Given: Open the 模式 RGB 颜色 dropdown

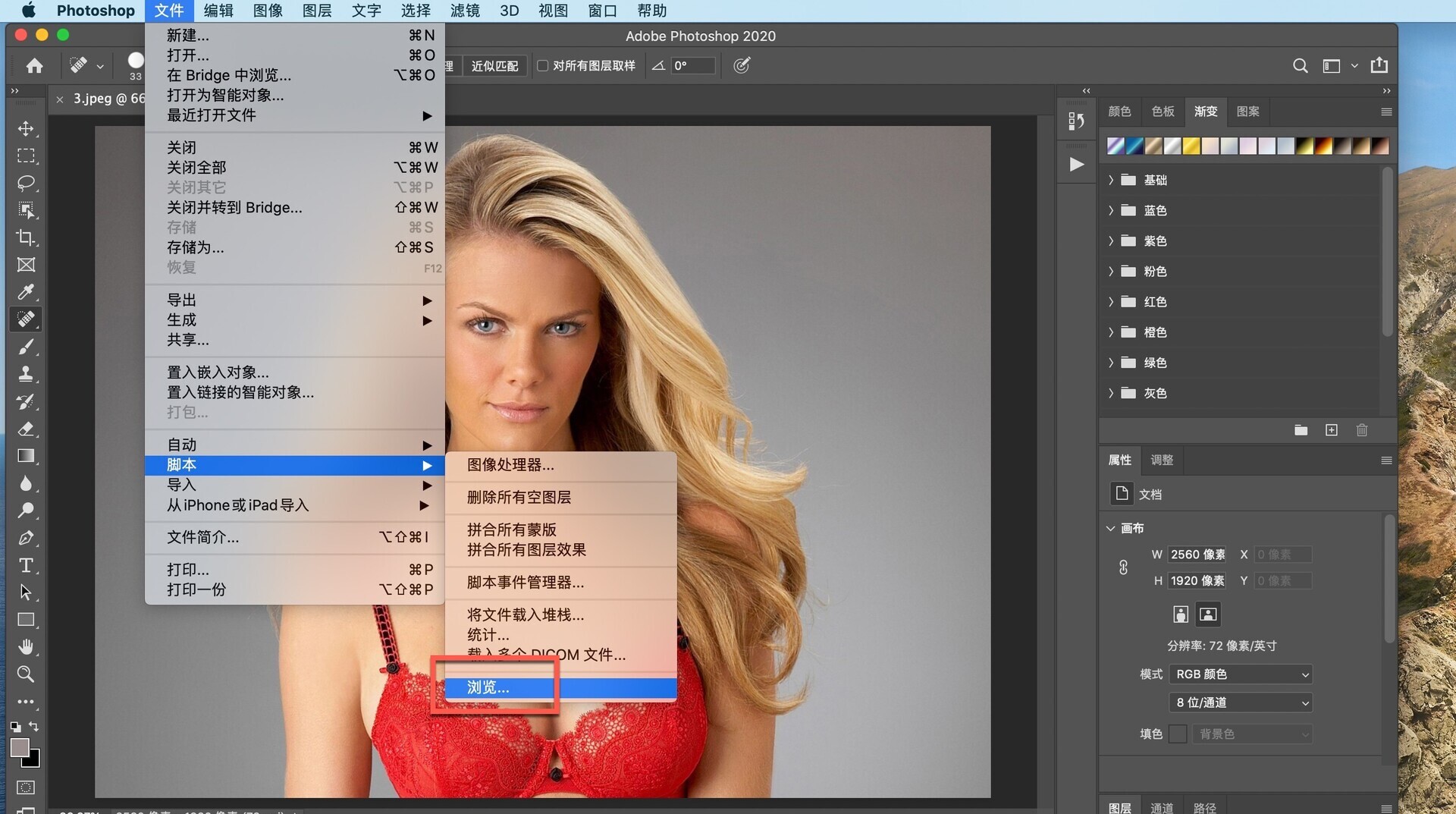Looking at the screenshot, I should (x=1241, y=674).
